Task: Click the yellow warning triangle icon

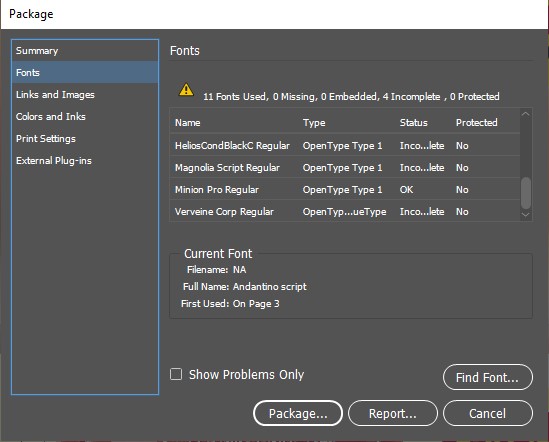Action: pos(186,90)
